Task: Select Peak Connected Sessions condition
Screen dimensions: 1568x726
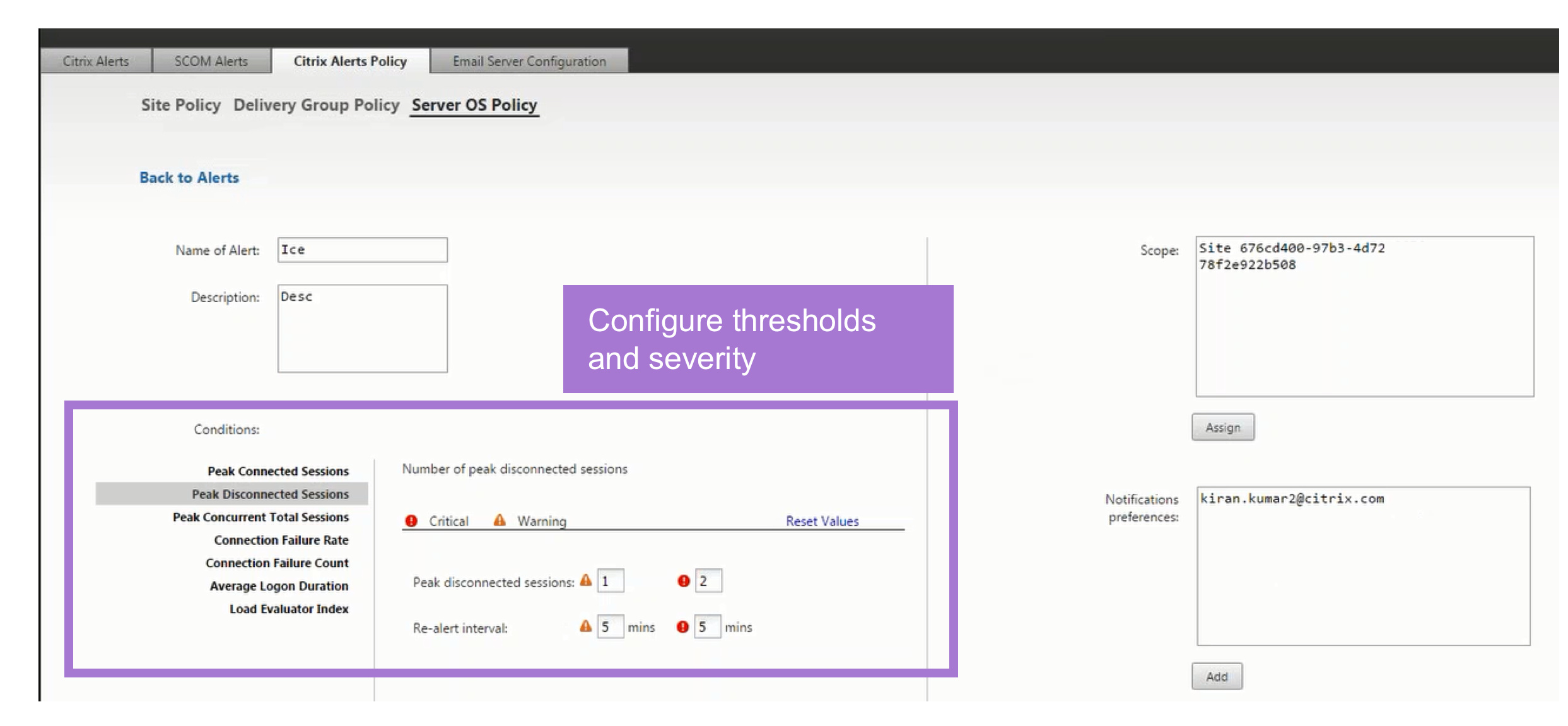Action: tap(278, 471)
